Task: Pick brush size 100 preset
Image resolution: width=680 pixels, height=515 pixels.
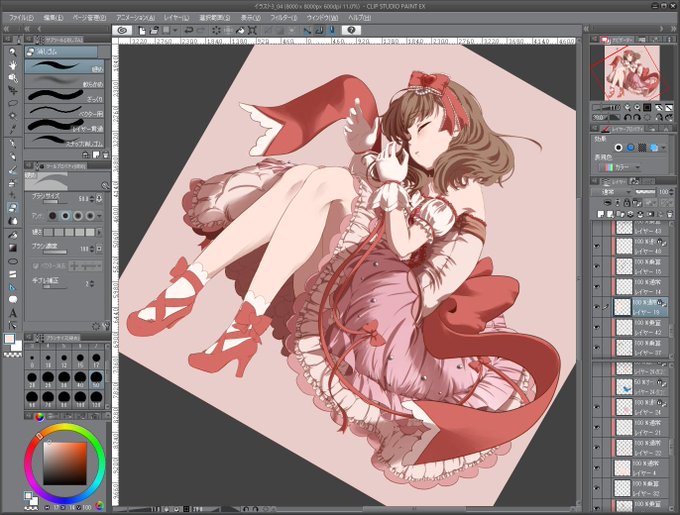Action: [x=80, y=398]
